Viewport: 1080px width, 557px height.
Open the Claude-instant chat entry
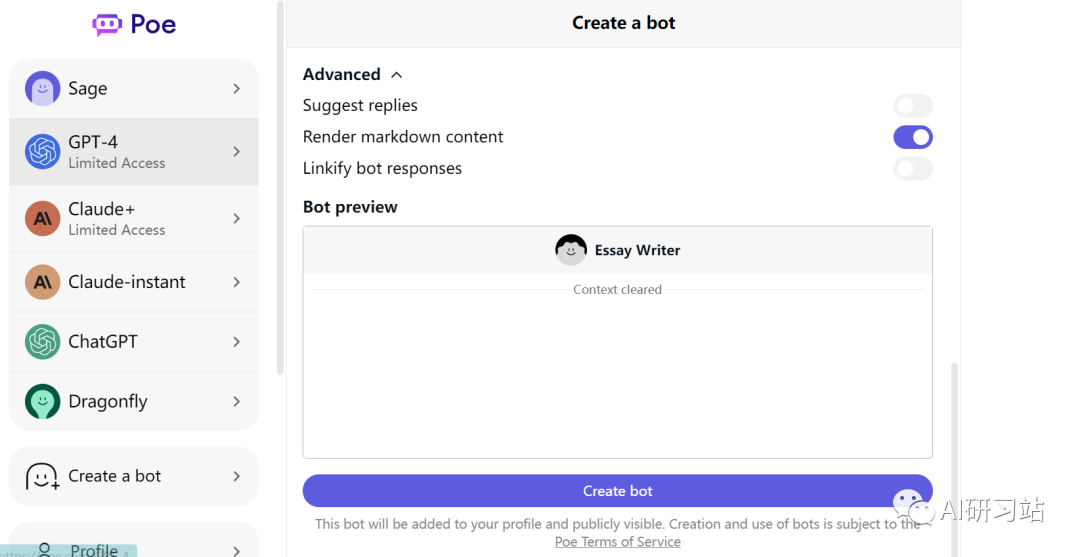(x=134, y=282)
